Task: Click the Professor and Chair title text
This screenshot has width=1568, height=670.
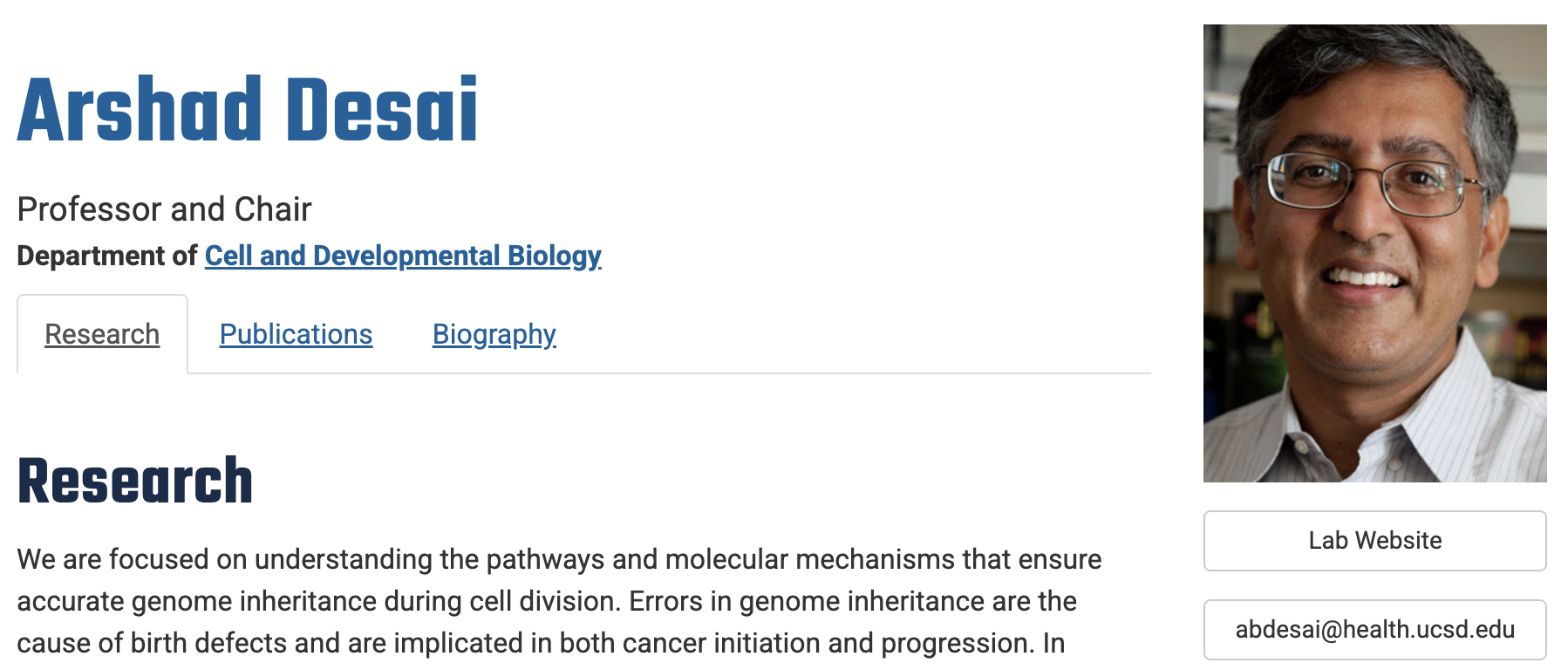Action: (x=164, y=209)
